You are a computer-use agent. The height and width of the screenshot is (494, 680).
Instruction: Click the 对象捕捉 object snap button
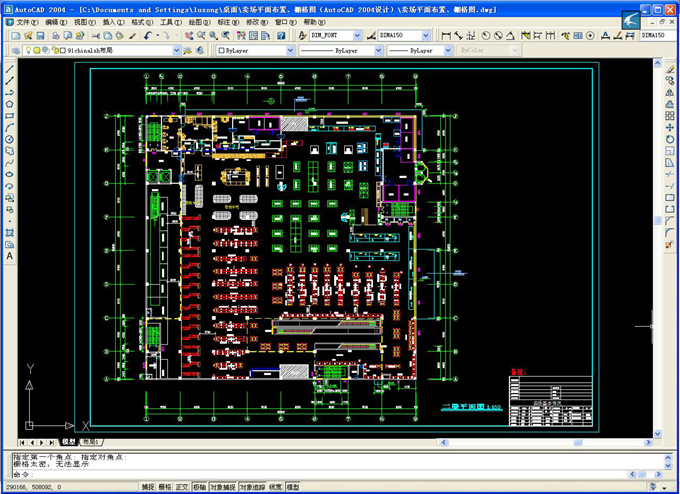pos(222,487)
